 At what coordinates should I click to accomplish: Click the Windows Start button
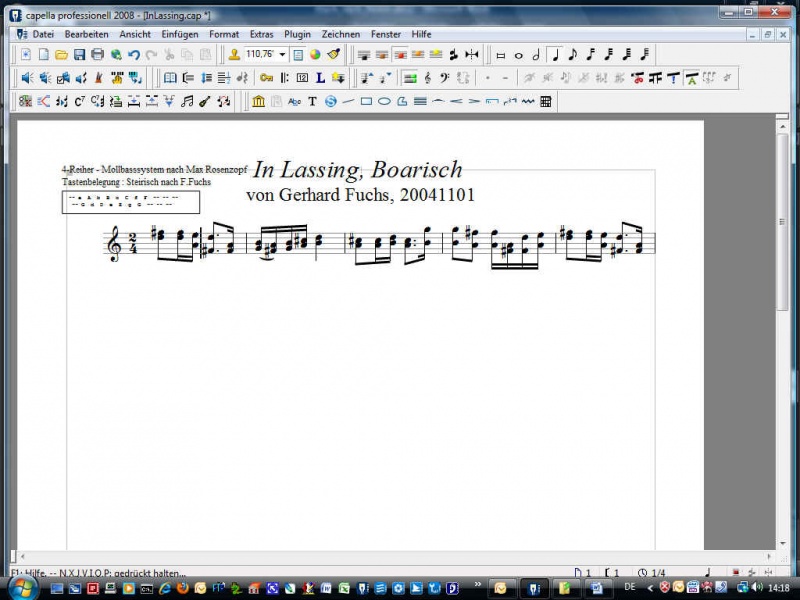click(22, 587)
